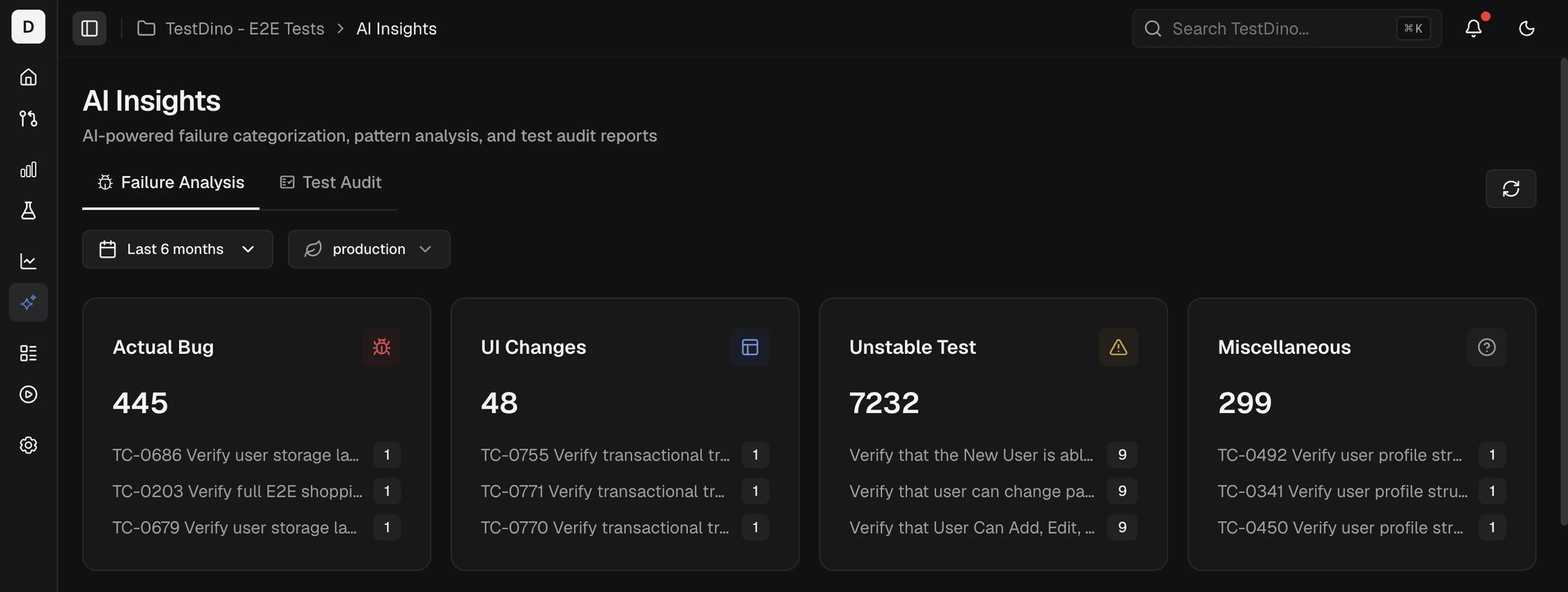Click Unstable Test card title
Screen dimensions: 1568x592
913,347
